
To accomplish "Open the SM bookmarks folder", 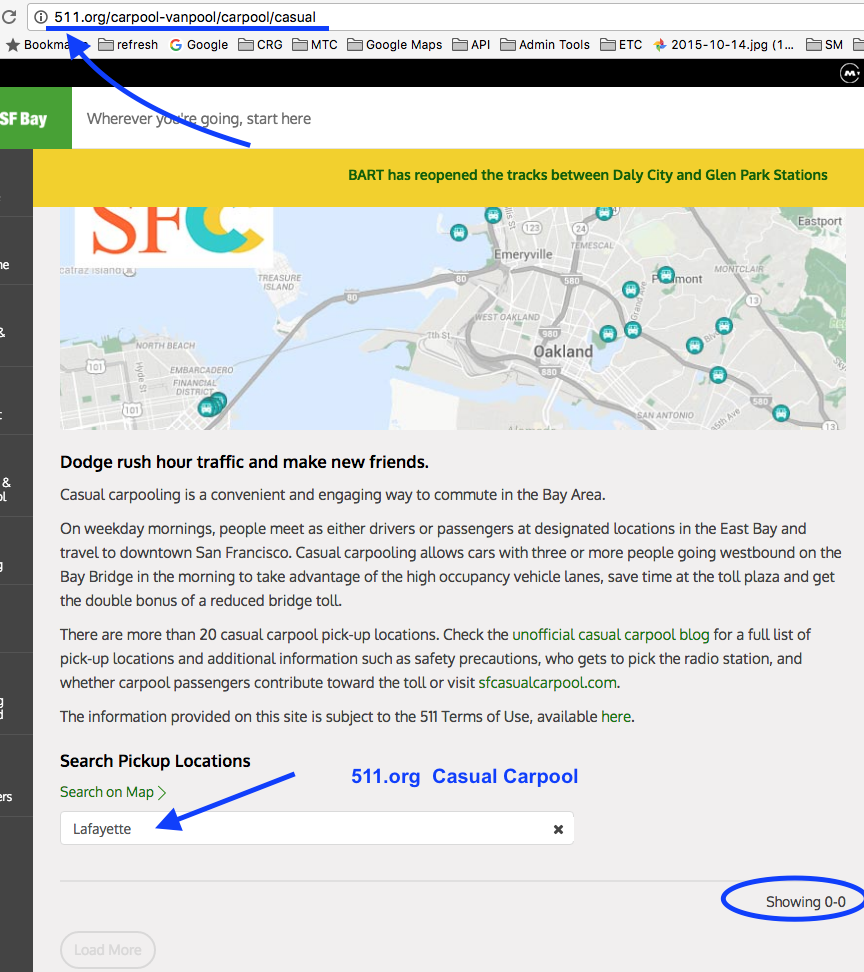I will pyautogui.click(x=824, y=45).
